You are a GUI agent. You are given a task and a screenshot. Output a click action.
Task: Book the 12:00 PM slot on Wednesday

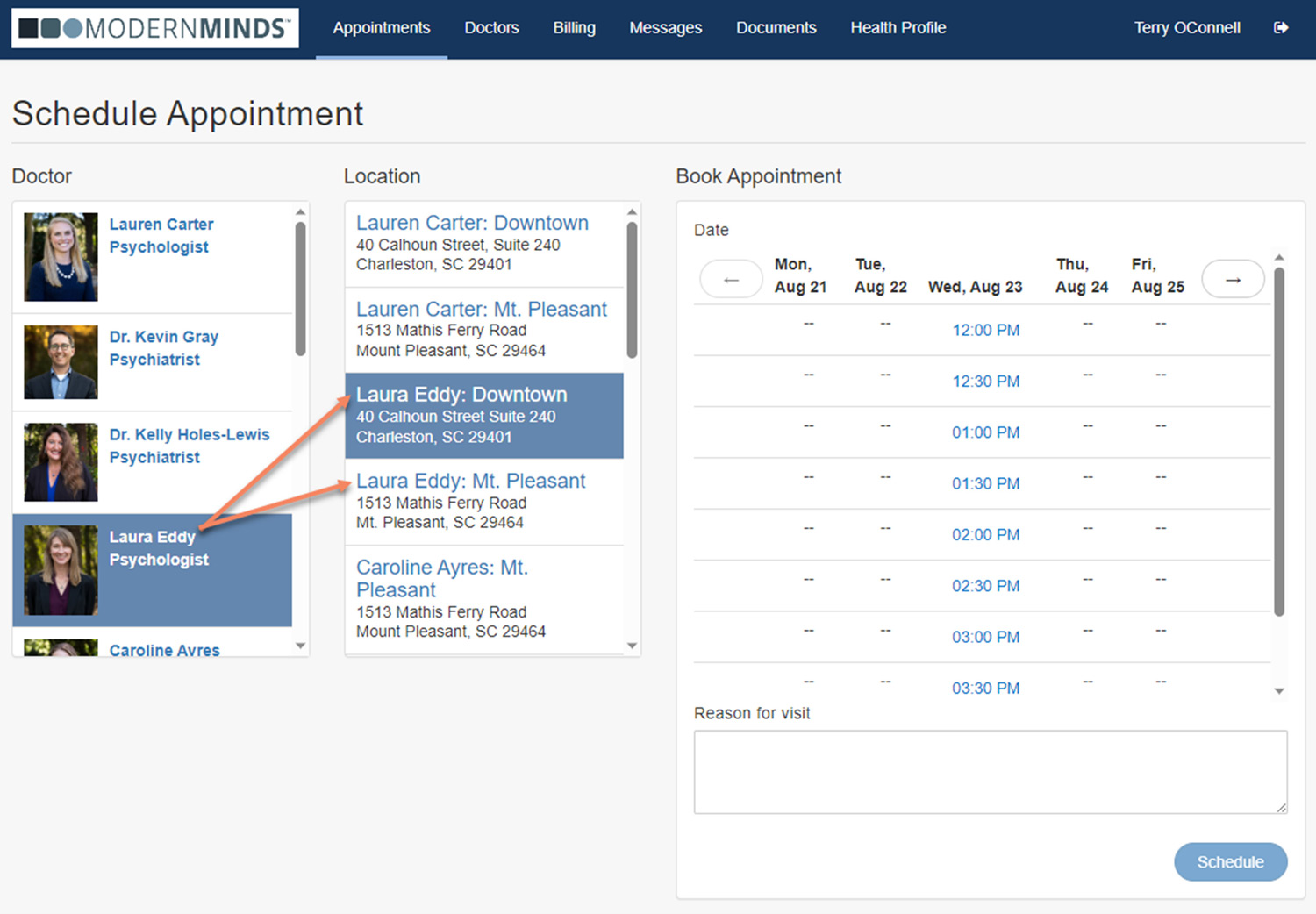coord(986,330)
